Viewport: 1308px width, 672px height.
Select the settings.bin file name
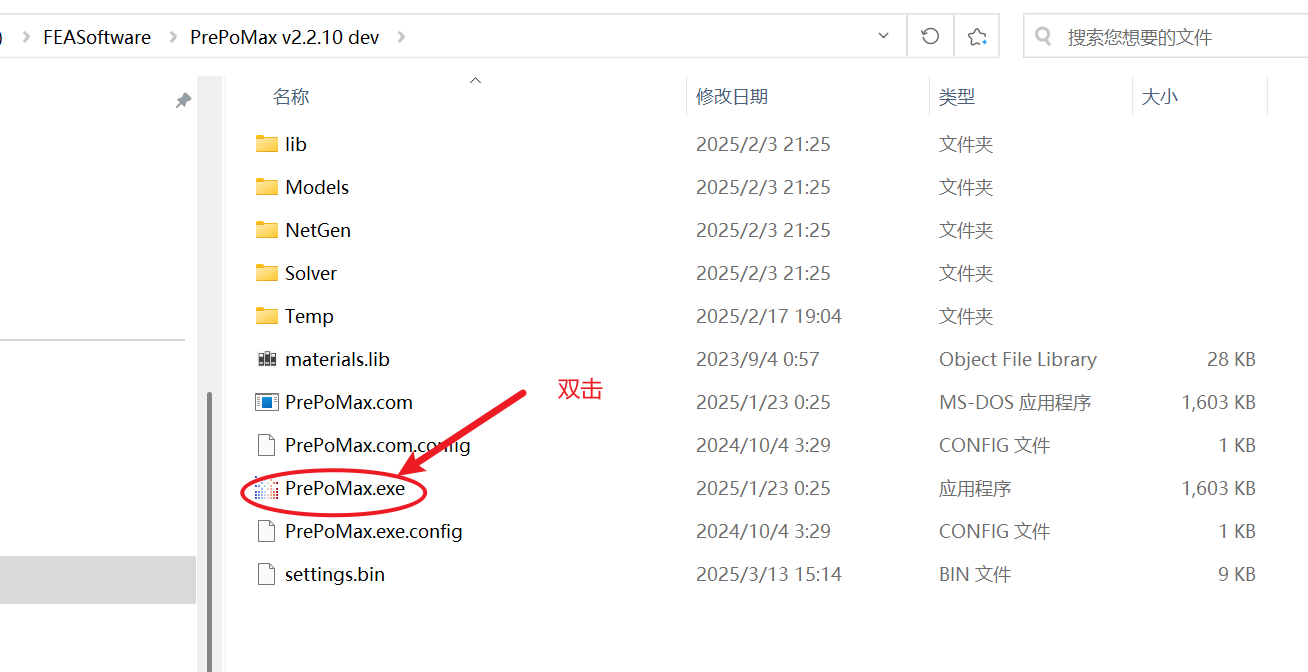(x=335, y=574)
